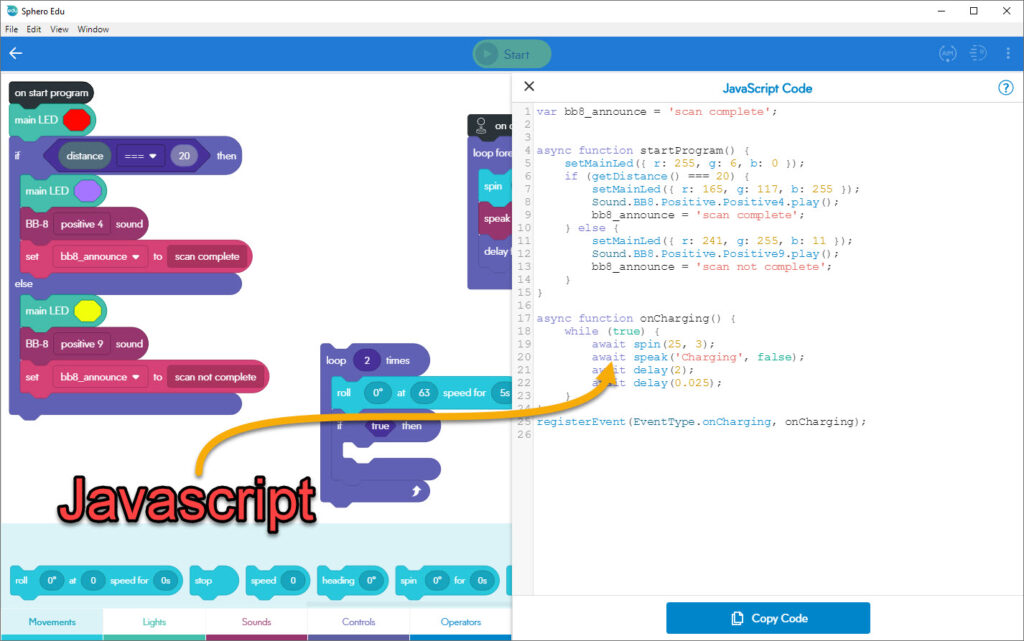Select the on start program block
The width and height of the screenshot is (1024, 641).
[x=51, y=93]
